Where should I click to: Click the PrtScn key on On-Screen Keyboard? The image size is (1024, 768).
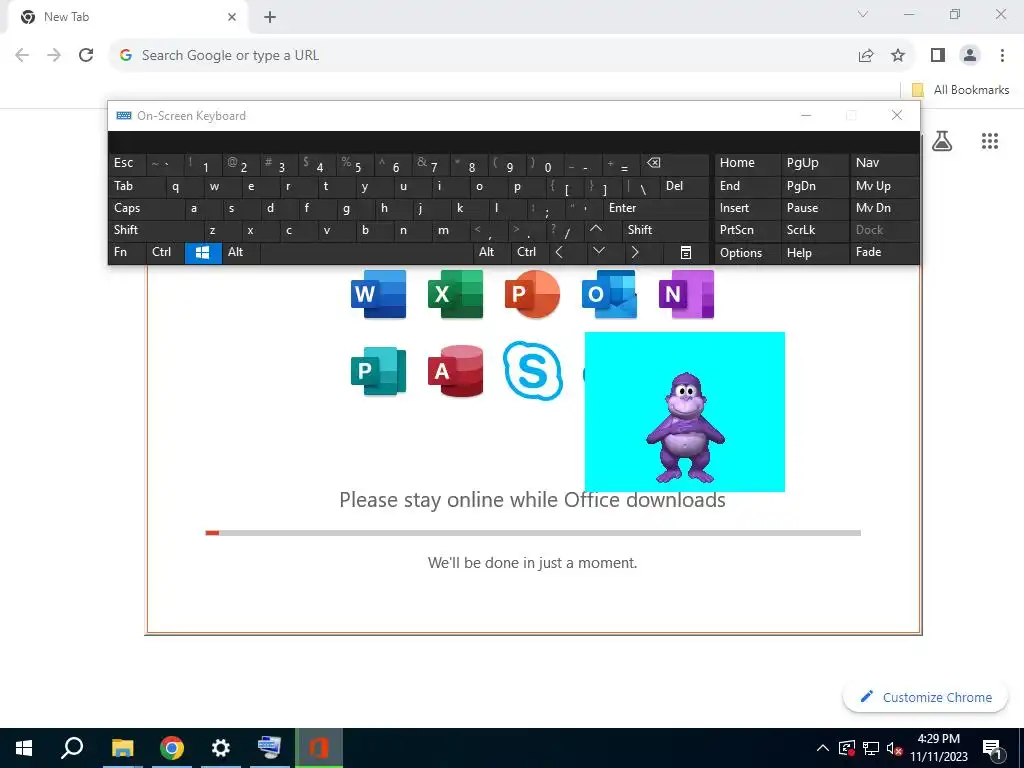pos(748,230)
